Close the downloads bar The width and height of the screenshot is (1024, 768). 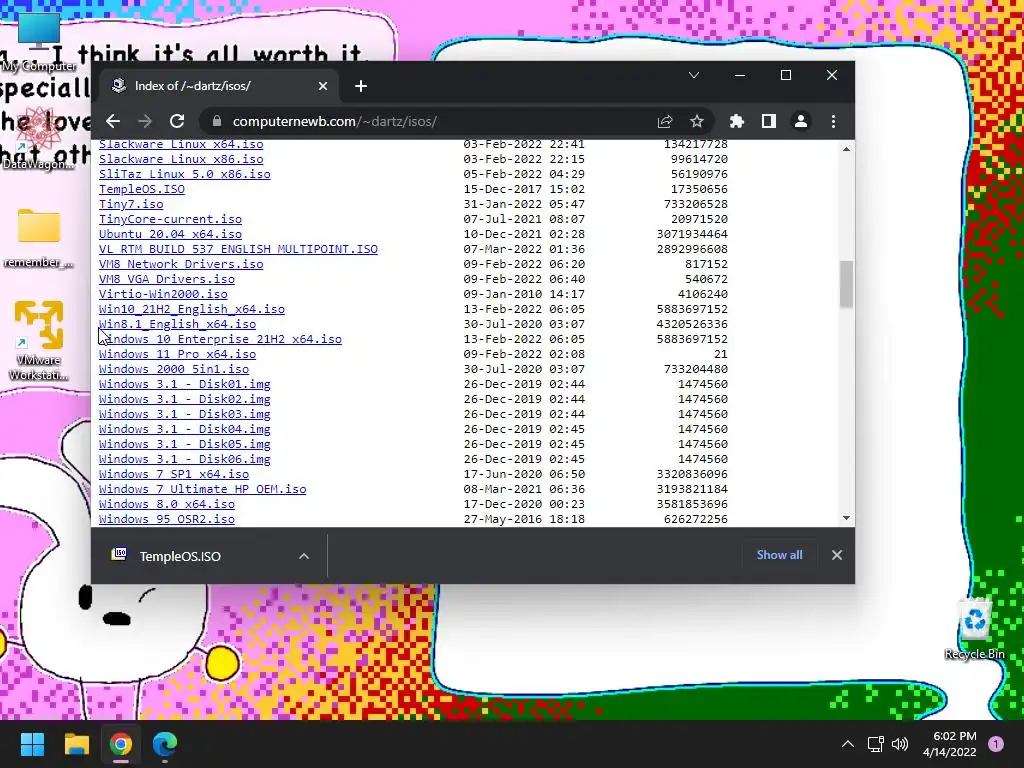(x=837, y=555)
